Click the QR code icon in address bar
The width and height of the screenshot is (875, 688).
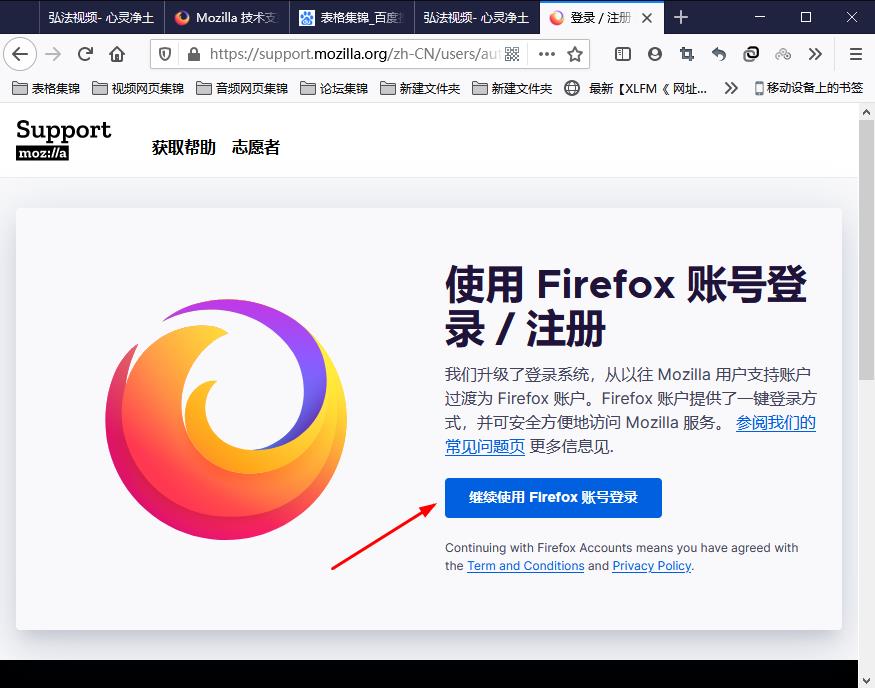click(512, 54)
